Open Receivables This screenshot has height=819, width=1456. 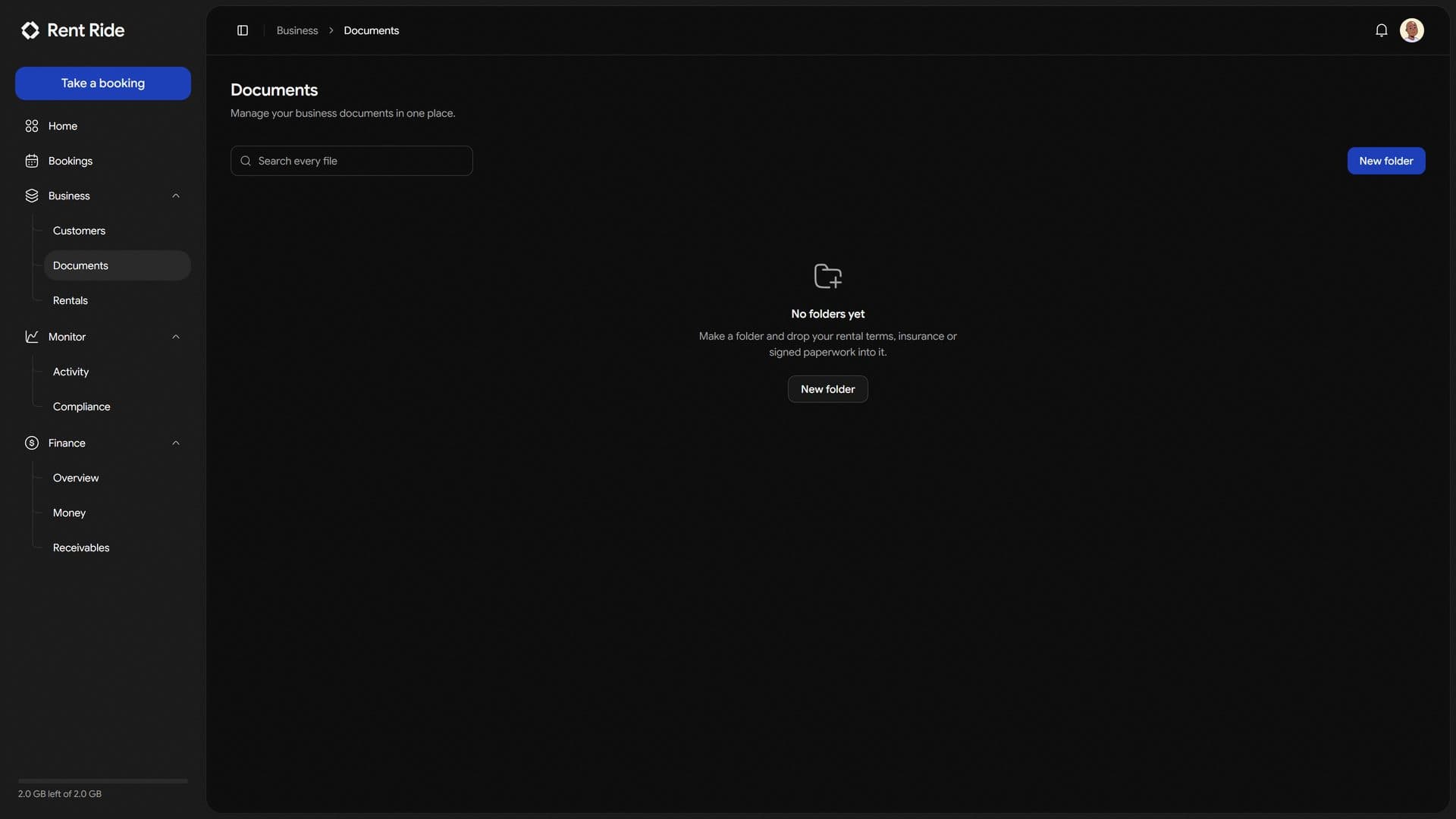(117, 548)
